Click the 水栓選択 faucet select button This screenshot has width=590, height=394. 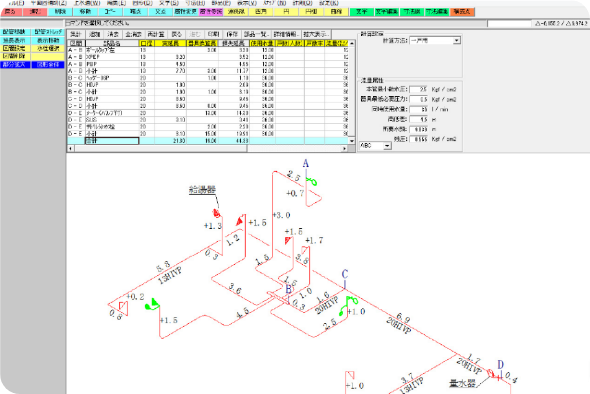pos(48,49)
